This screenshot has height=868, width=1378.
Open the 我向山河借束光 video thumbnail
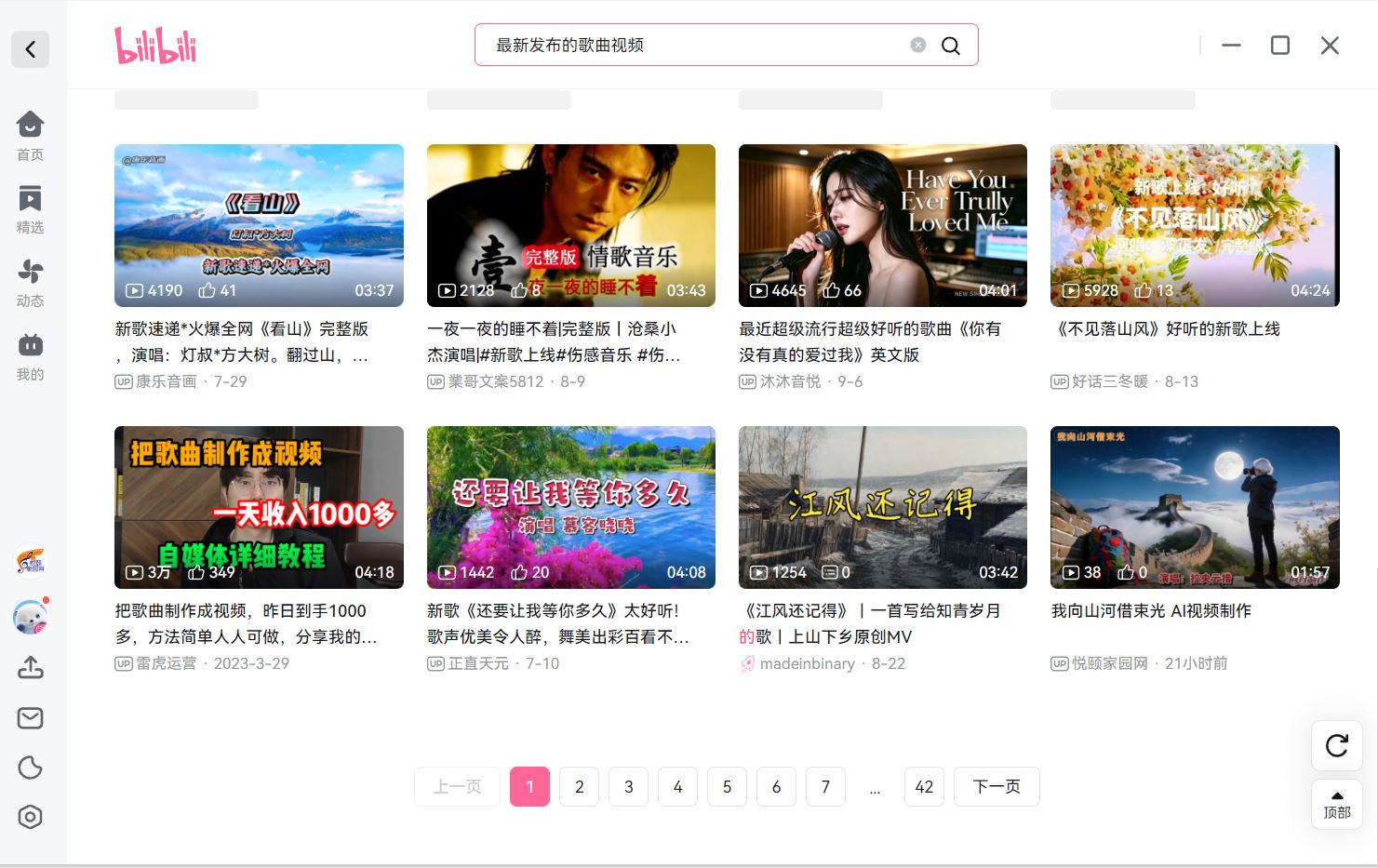[1195, 507]
